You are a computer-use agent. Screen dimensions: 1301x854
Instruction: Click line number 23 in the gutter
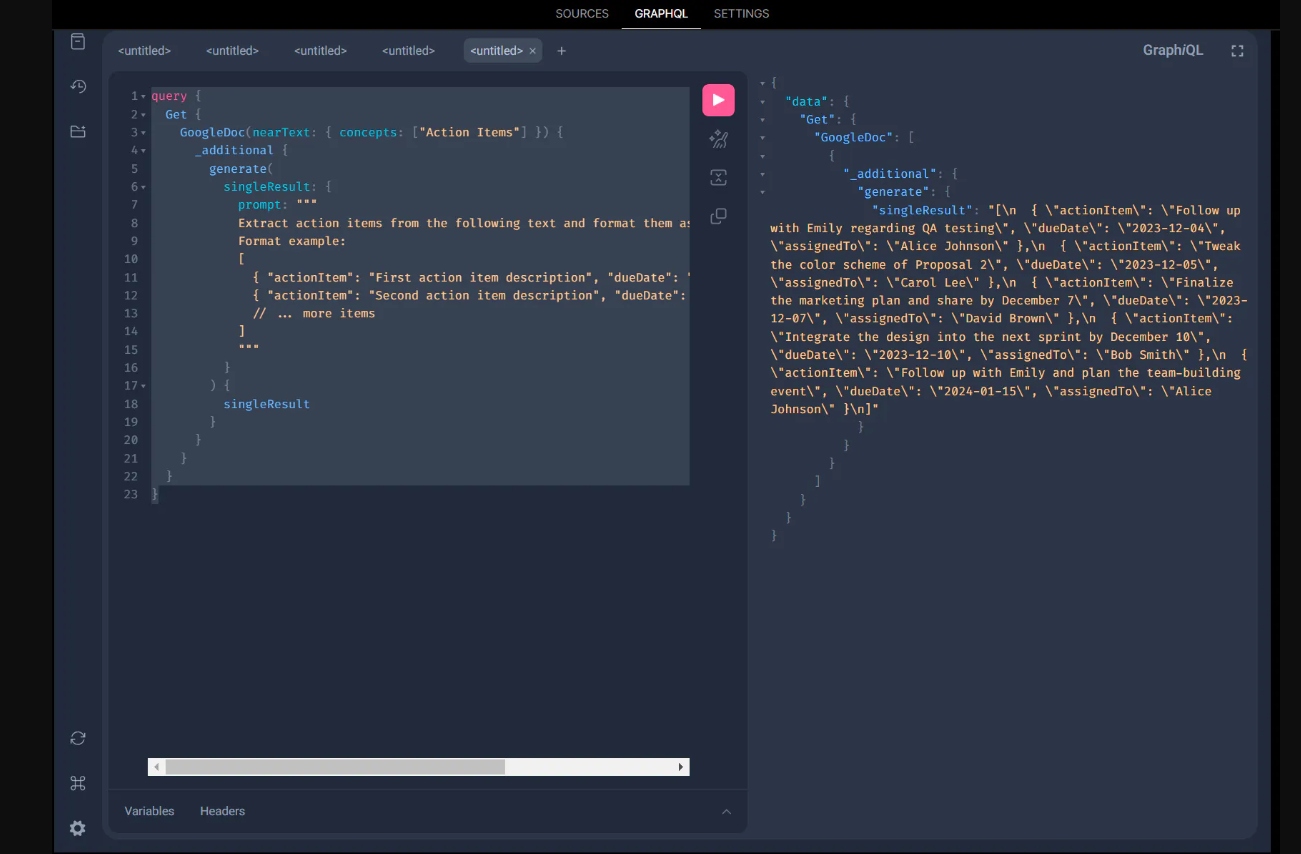pos(131,495)
